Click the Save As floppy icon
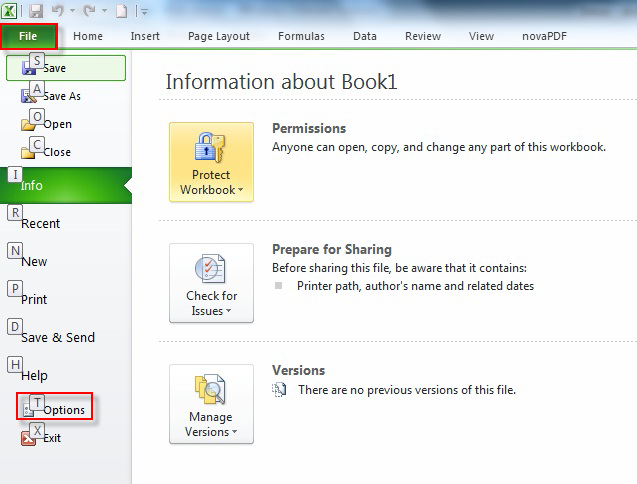The image size is (637, 484). [29, 96]
